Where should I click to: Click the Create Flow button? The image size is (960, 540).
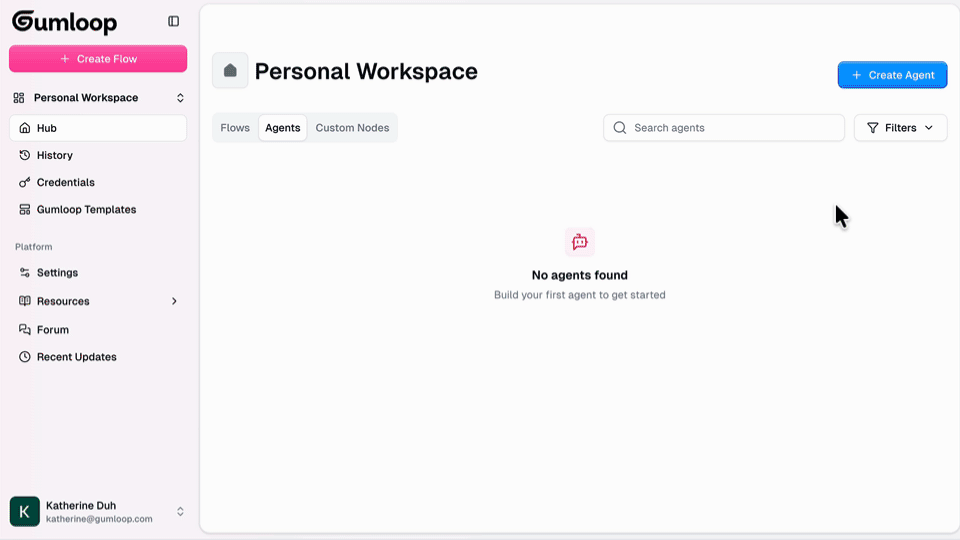[98, 59]
